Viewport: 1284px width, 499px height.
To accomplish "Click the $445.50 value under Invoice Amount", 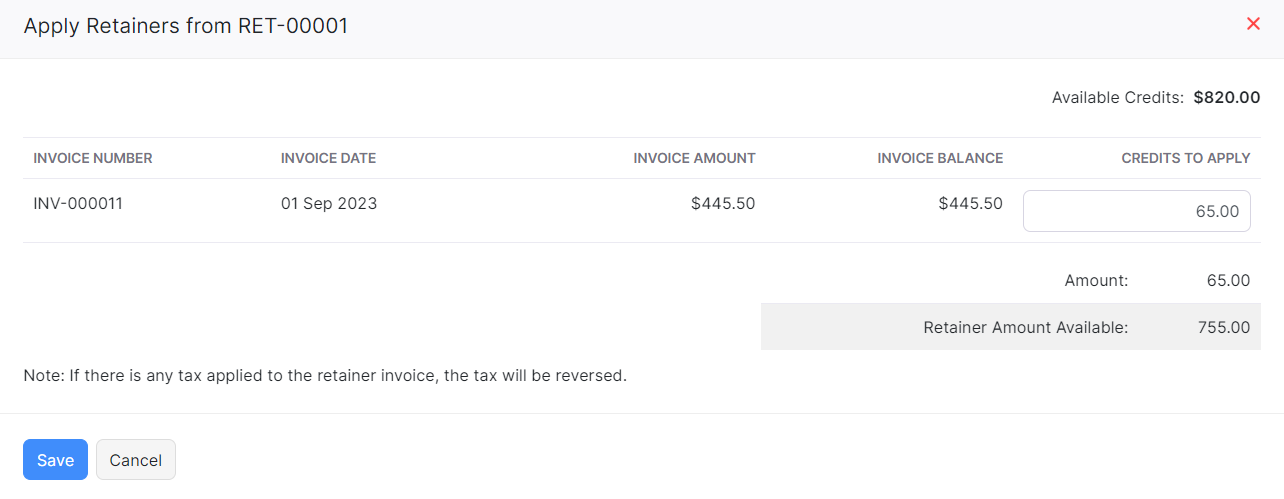I will pyautogui.click(x=722, y=204).
